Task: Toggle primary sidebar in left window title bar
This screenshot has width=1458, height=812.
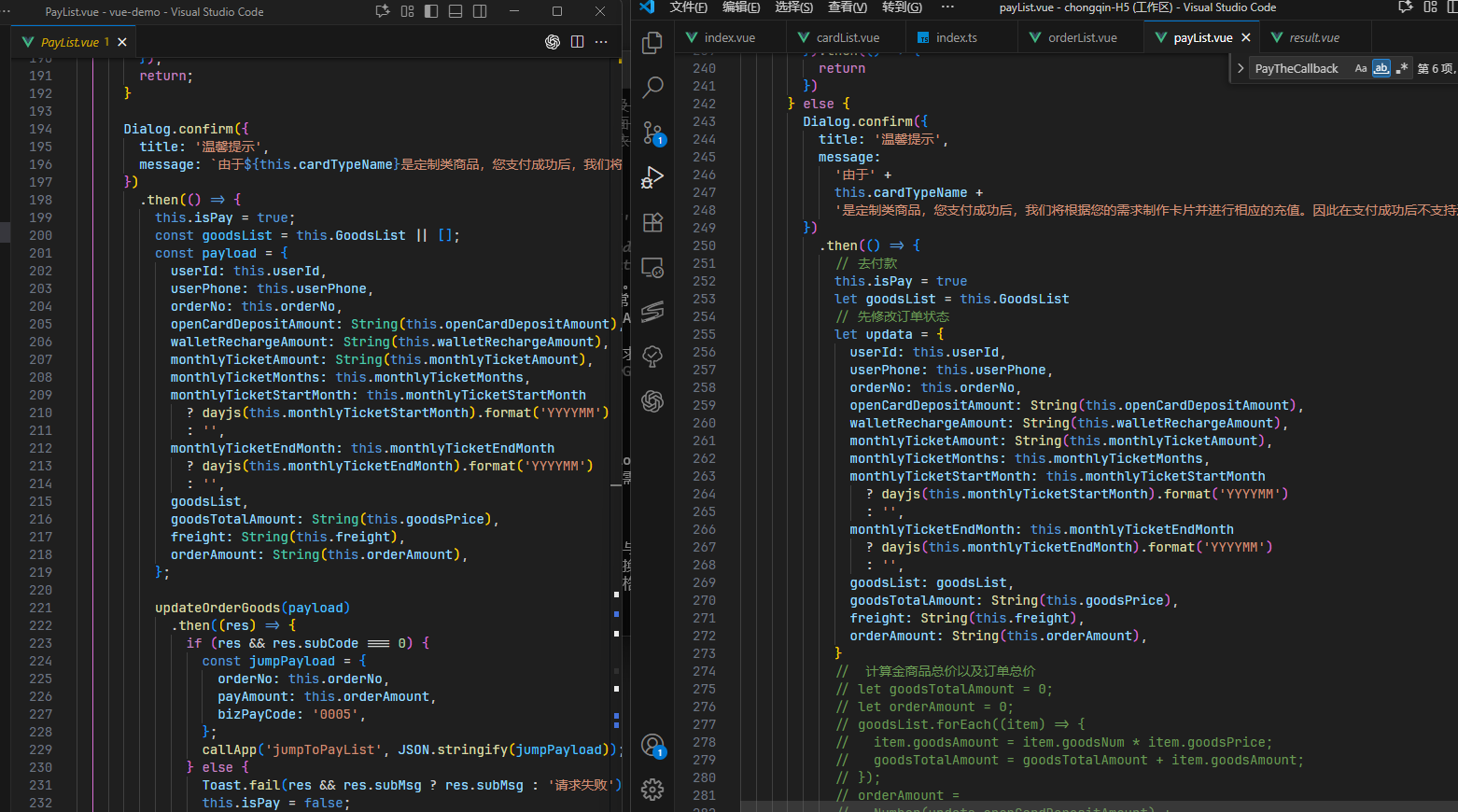Action: [x=431, y=11]
